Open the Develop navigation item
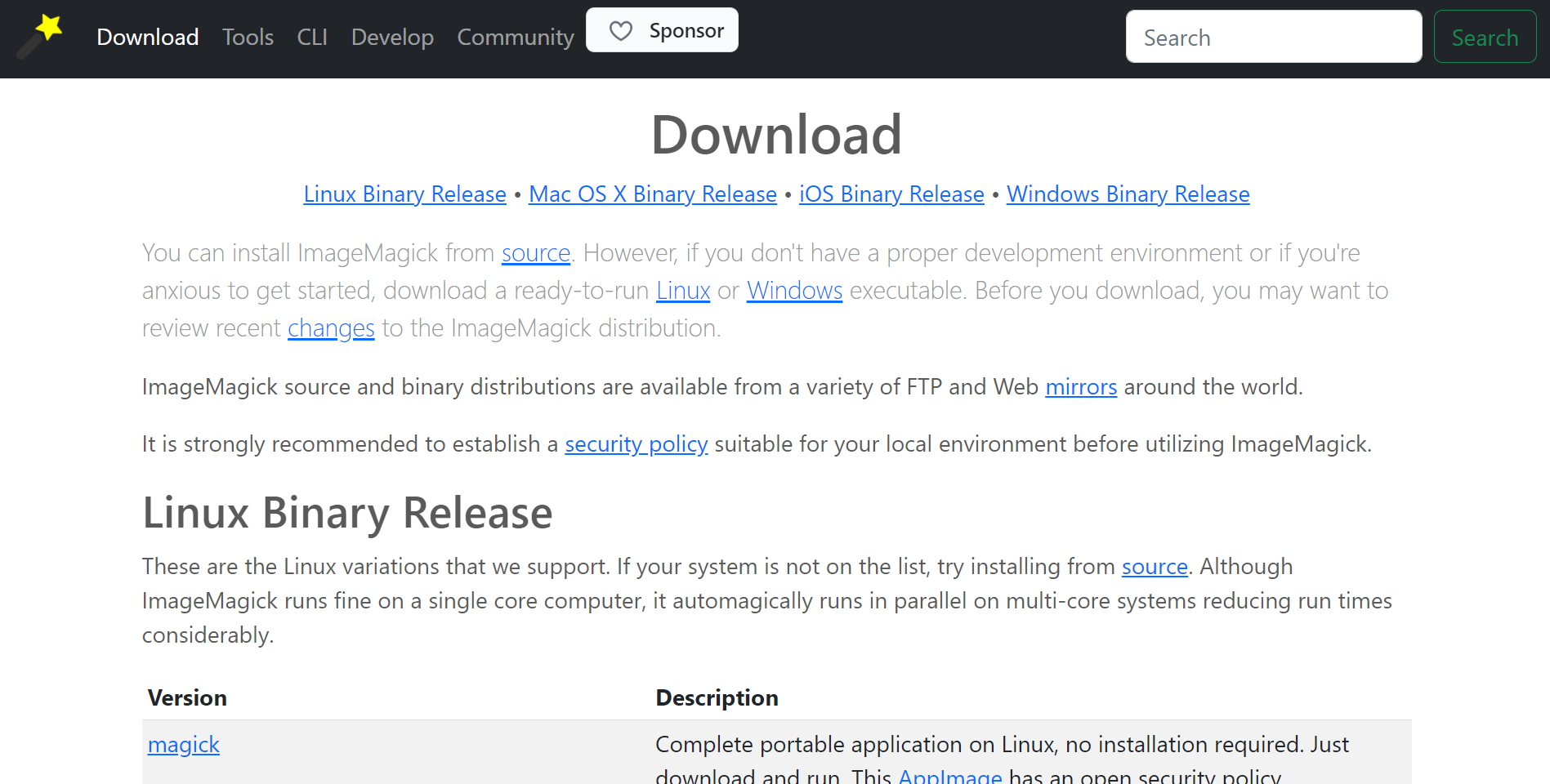The image size is (1550, 784). coord(392,38)
